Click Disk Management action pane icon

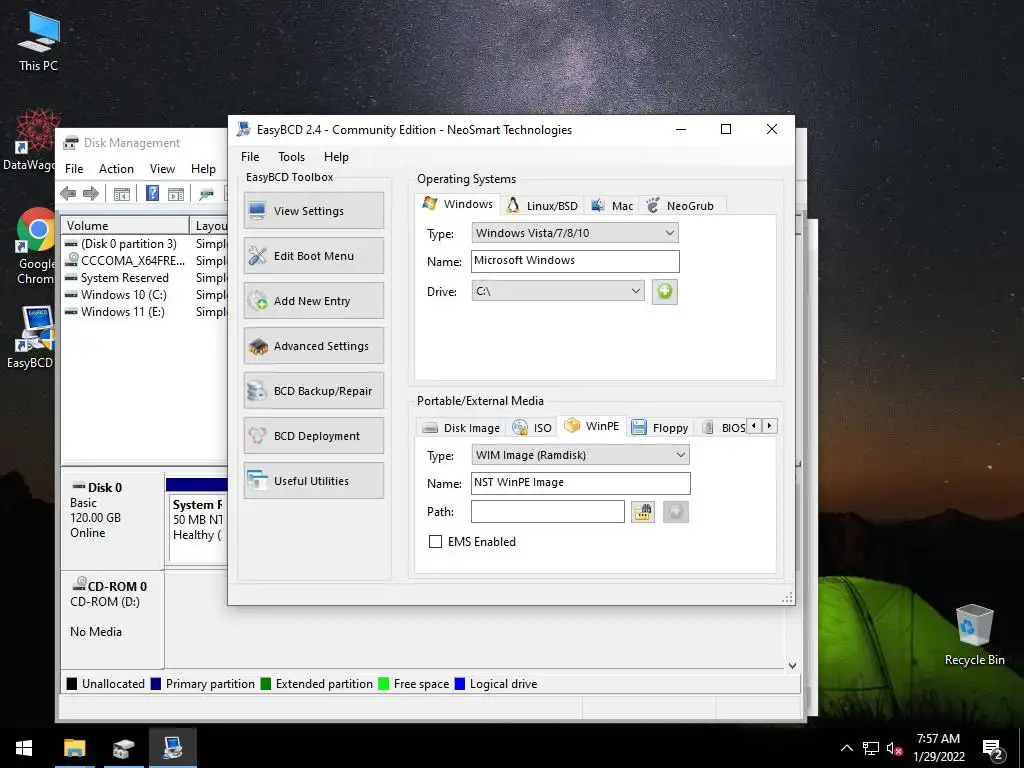[x=176, y=194]
